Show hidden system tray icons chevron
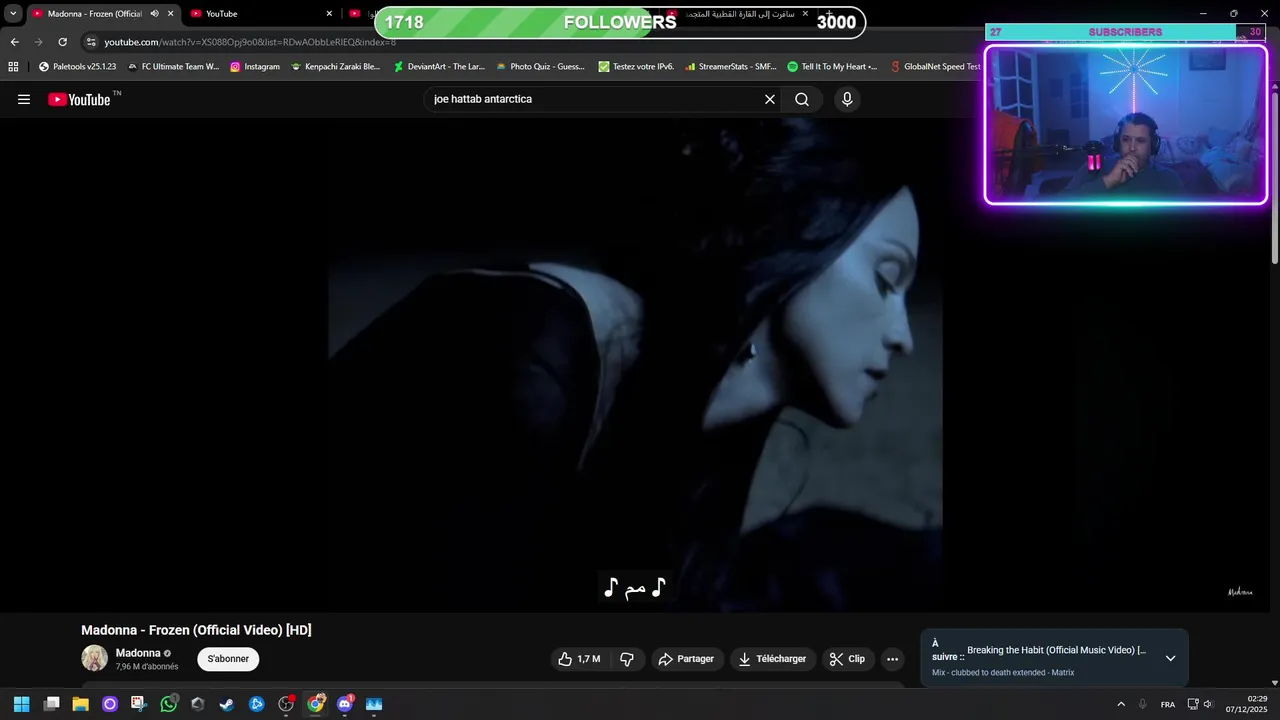The image size is (1280, 720). pyautogui.click(x=1120, y=704)
